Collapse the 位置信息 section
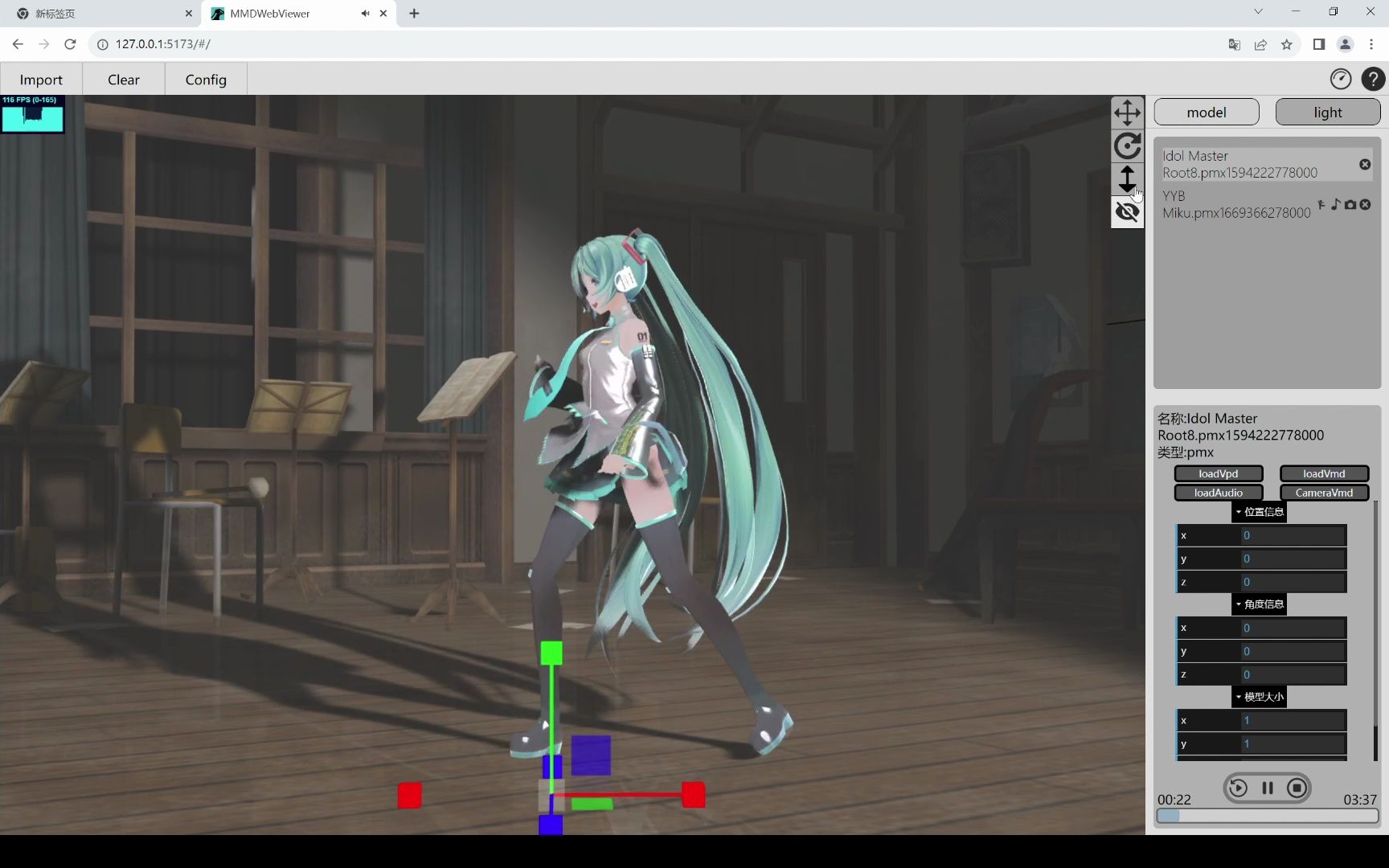 1260,512
